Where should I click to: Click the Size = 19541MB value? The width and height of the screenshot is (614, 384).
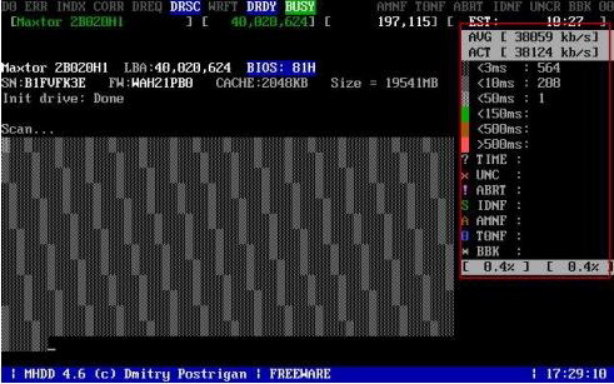(384, 83)
